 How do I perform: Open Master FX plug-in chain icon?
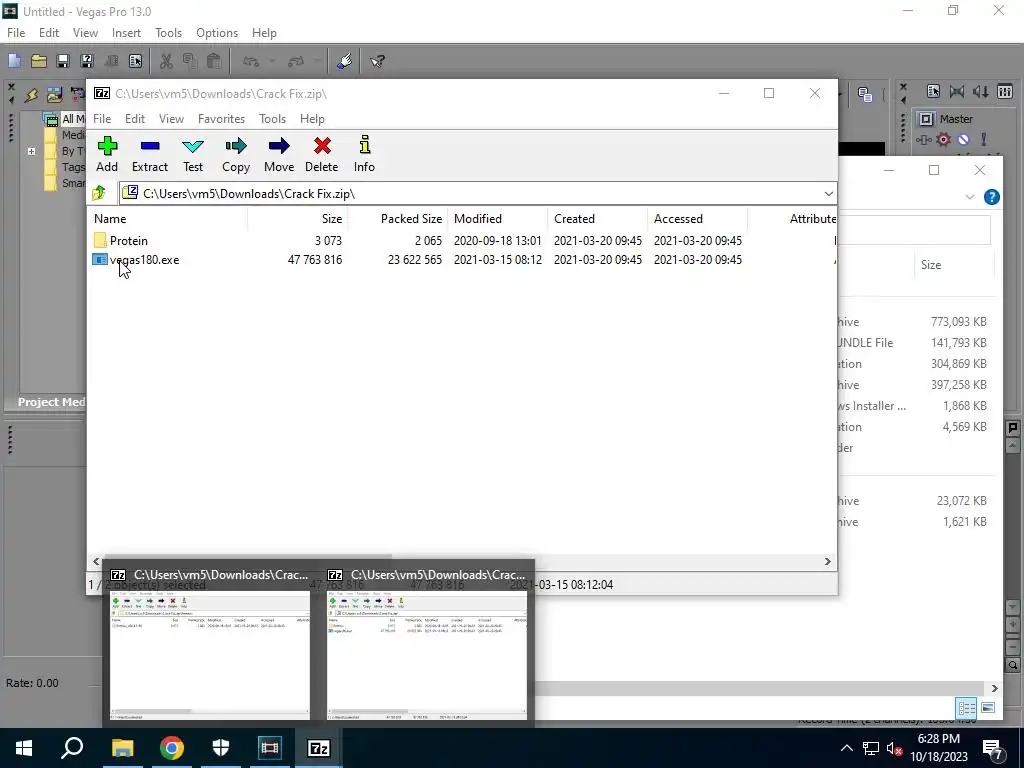[x=923, y=140]
